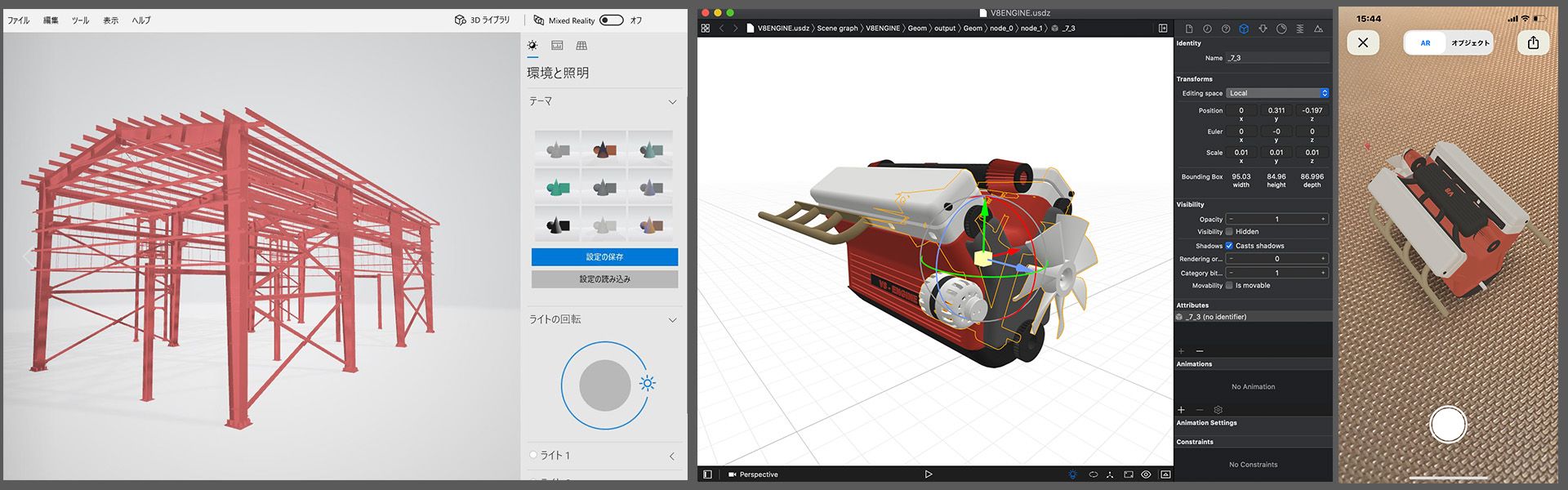The image size is (1568, 490).
Task: Toggle the Hidden visibility checkbox
Action: coord(1229,232)
